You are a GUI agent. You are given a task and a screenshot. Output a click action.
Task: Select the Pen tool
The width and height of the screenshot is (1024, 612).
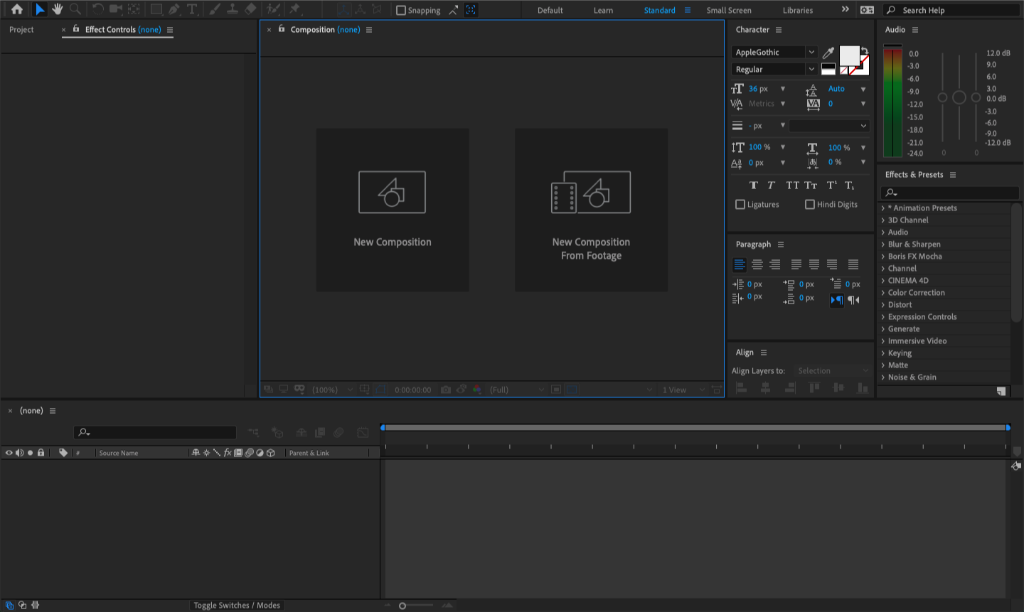pos(174,9)
